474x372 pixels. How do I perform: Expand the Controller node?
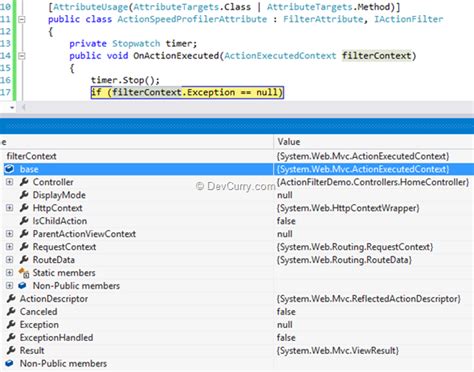[x=9, y=182]
